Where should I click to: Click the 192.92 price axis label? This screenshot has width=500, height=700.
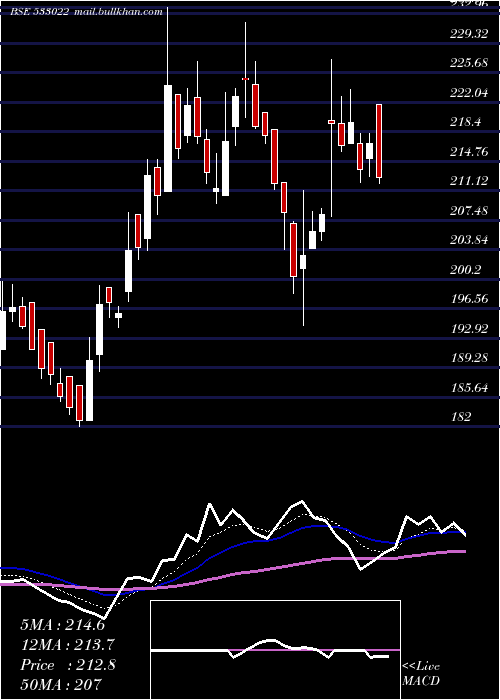pos(469,329)
